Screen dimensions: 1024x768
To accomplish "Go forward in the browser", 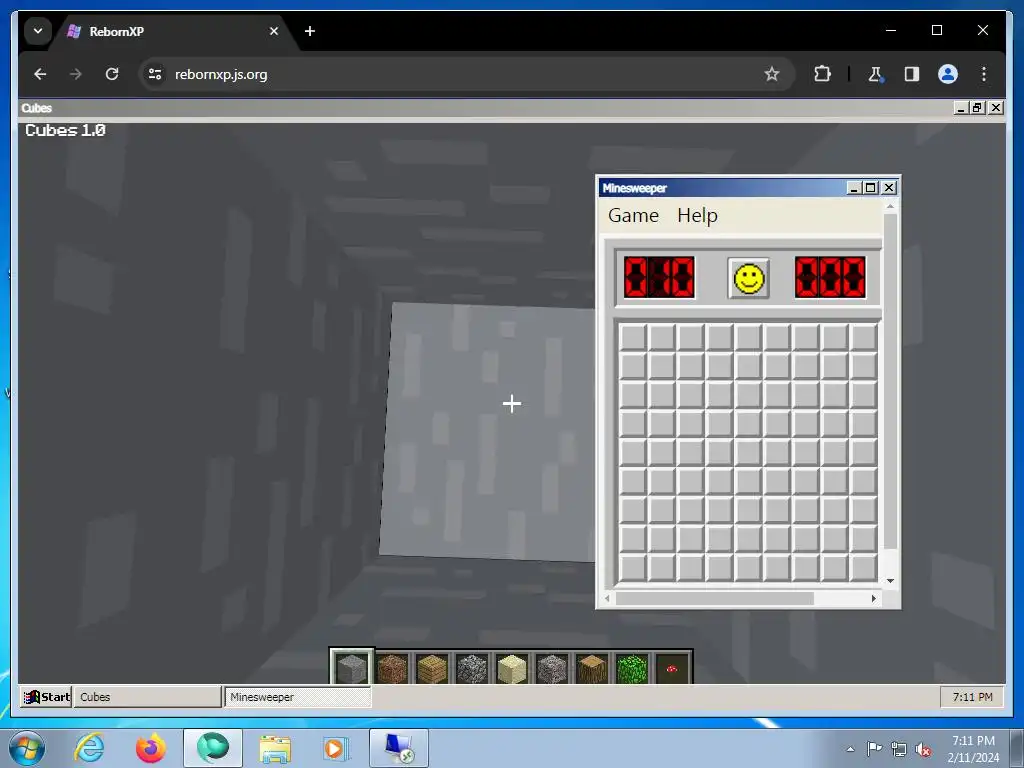I will (76, 74).
